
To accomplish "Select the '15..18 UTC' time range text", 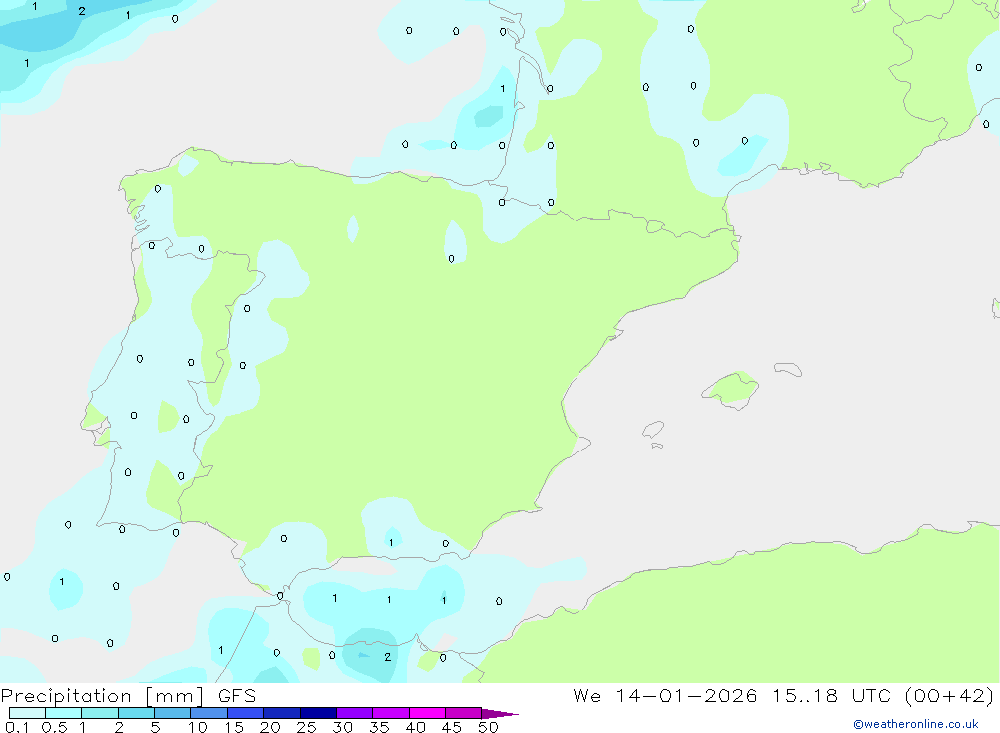I will (x=831, y=695).
